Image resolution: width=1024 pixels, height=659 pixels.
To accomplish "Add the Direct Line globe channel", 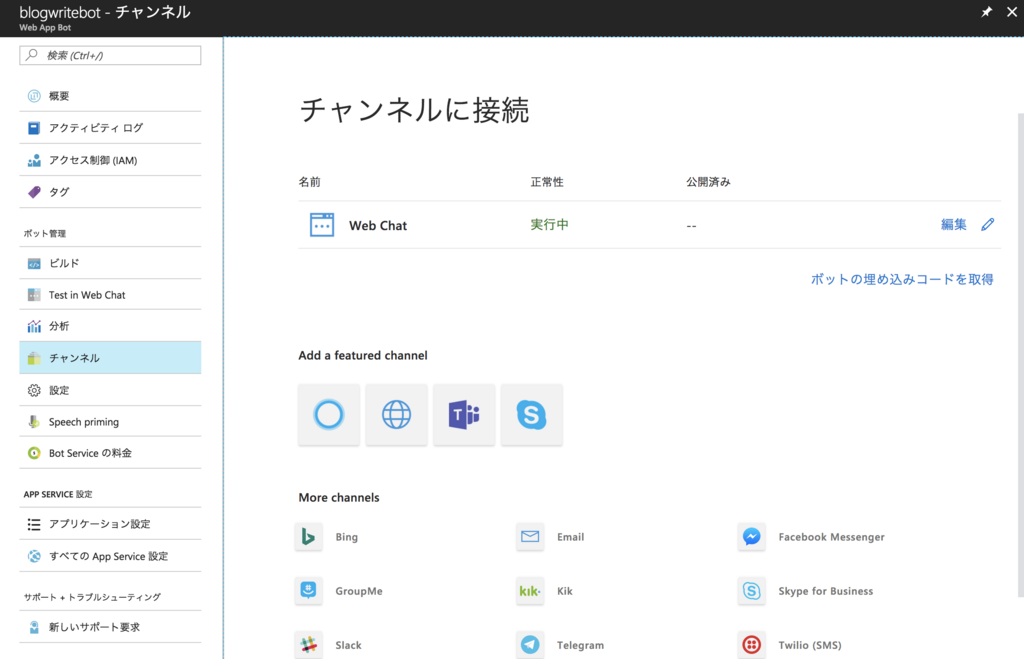I will [x=396, y=415].
